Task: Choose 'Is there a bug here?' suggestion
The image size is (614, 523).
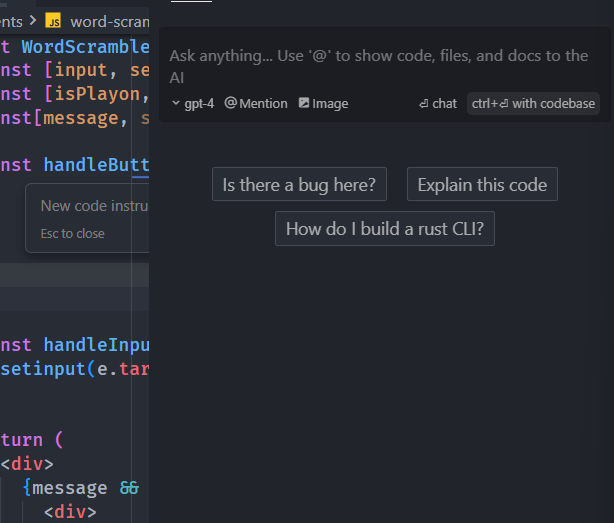Action: pyautogui.click(x=299, y=184)
